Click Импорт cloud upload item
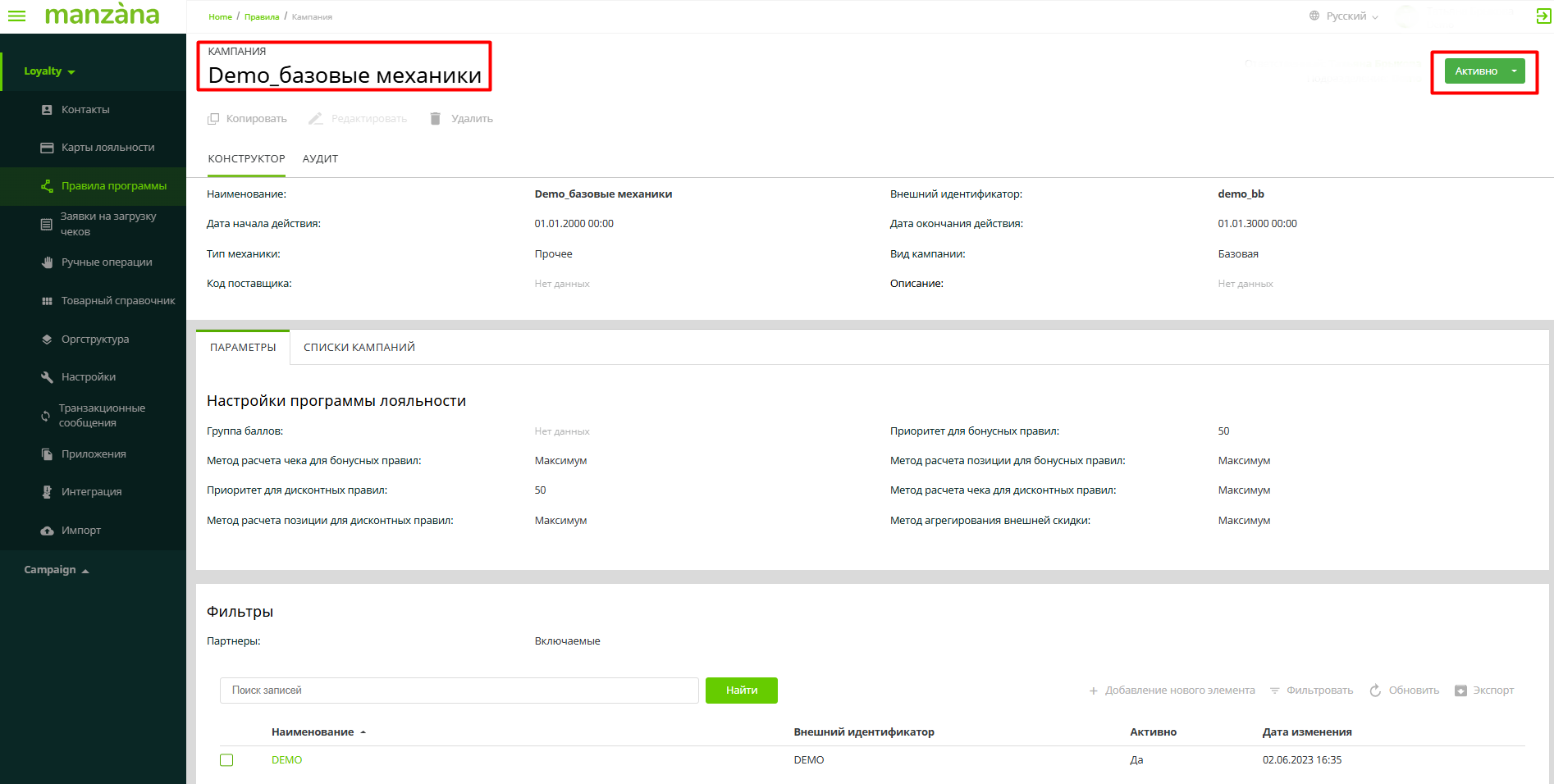The height and width of the screenshot is (784, 1554). point(80,531)
